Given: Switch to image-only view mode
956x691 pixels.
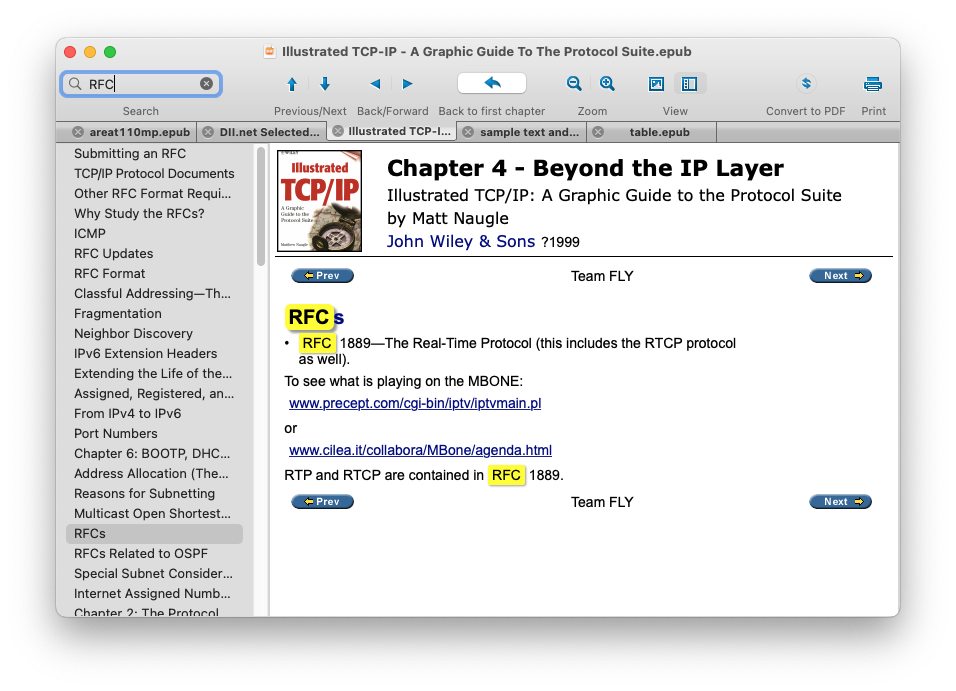Looking at the screenshot, I should [657, 84].
